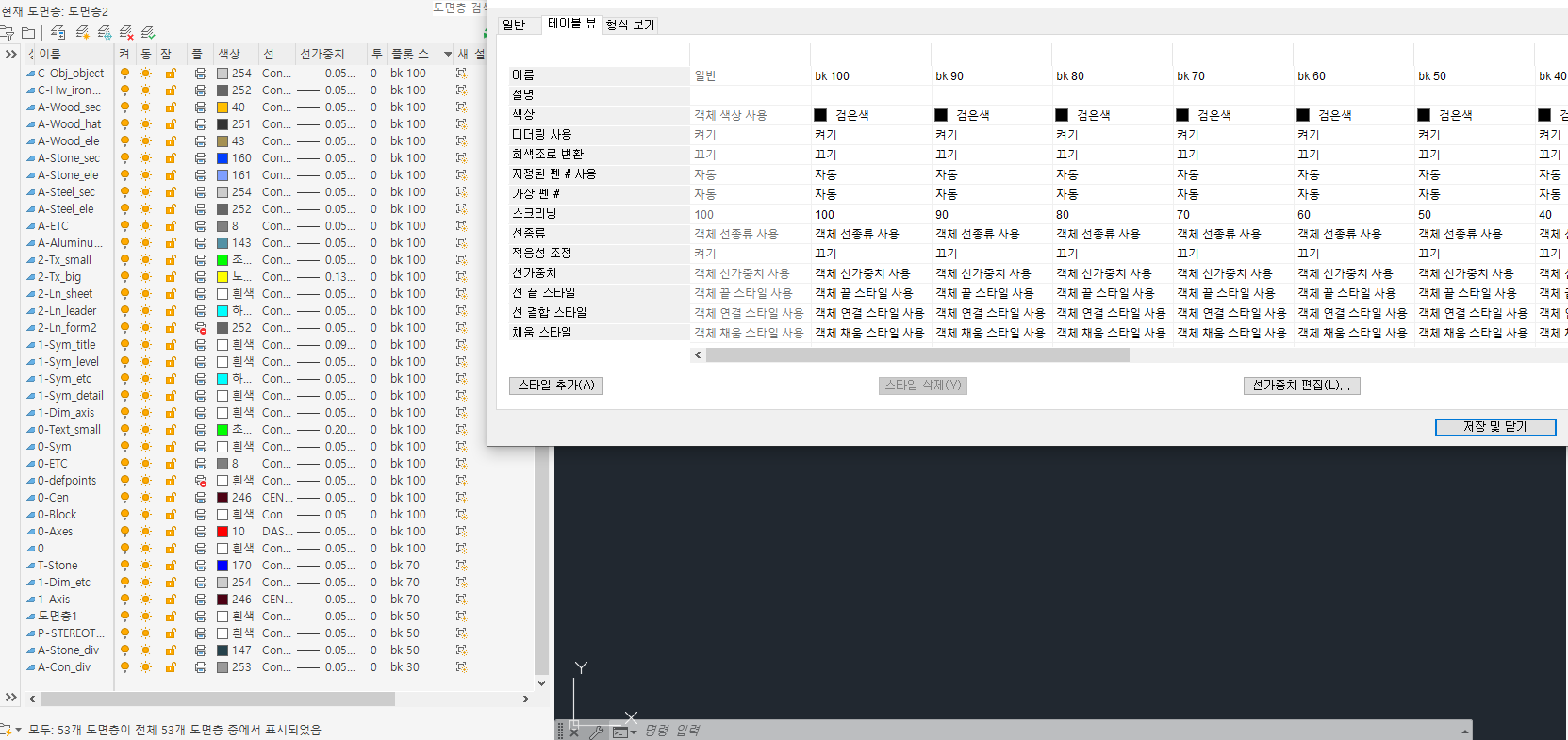This screenshot has height=740, width=1568.
Task: Click color swatch 160 of A-Stone_sec
Action: click(x=223, y=158)
